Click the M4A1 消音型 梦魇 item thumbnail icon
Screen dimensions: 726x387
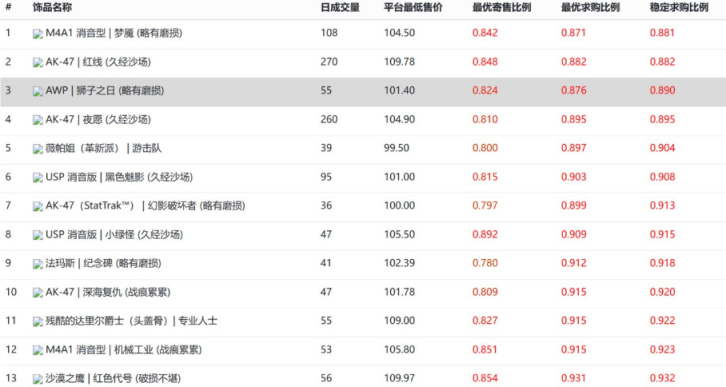tap(38, 34)
